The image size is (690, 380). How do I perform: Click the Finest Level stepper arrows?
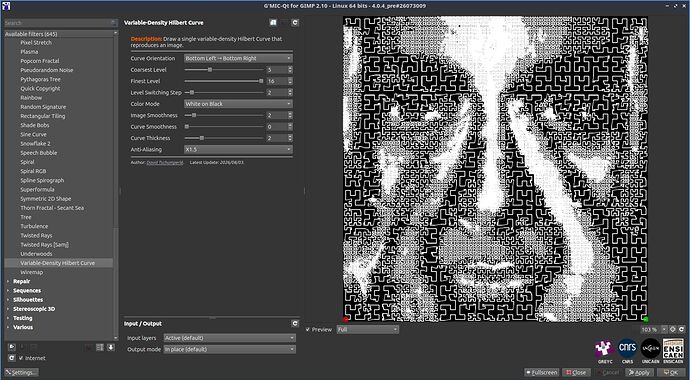coord(290,81)
